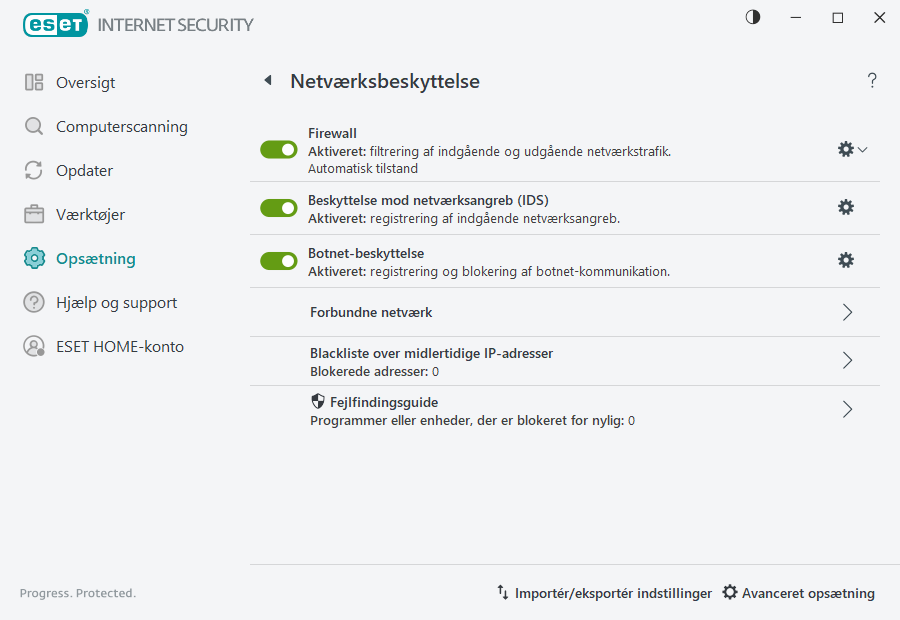Open settings gear for Beskyttelse mod netværksangreb
Image resolution: width=900 pixels, height=620 pixels.
(846, 207)
